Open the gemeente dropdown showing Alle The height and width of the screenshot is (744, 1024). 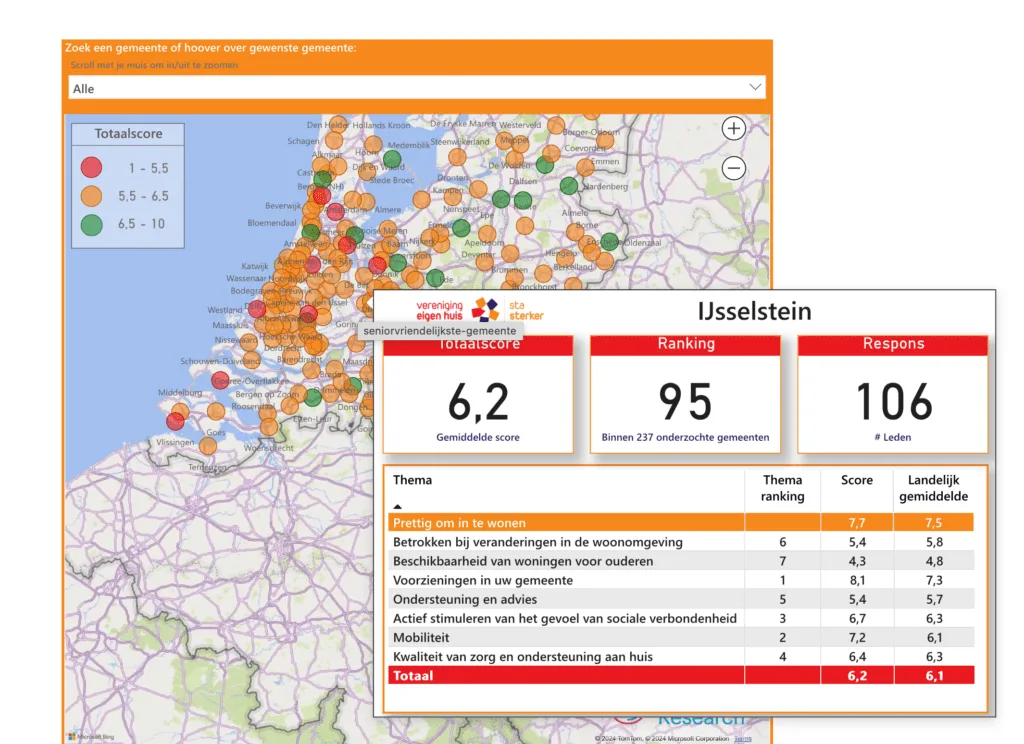tap(417, 88)
